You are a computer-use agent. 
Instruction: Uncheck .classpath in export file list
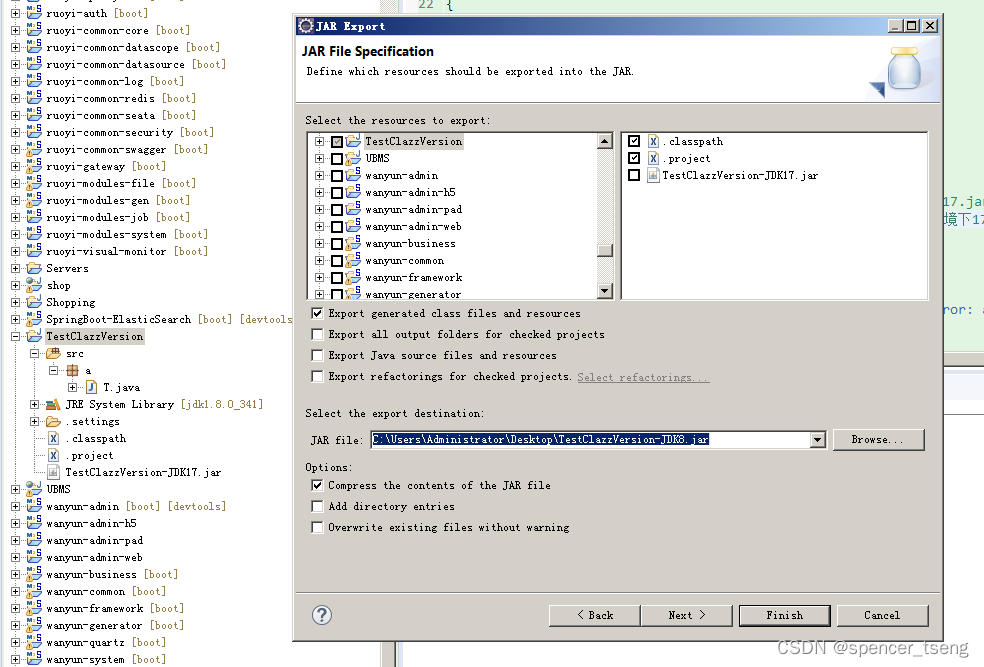coord(634,141)
